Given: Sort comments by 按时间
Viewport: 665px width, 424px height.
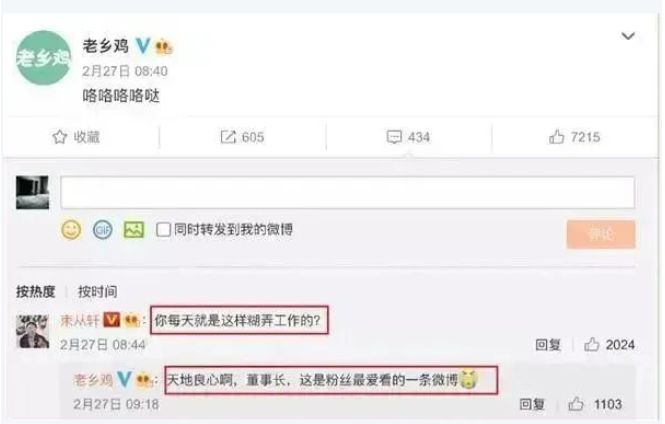Looking at the screenshot, I should pyautogui.click(x=98, y=292).
